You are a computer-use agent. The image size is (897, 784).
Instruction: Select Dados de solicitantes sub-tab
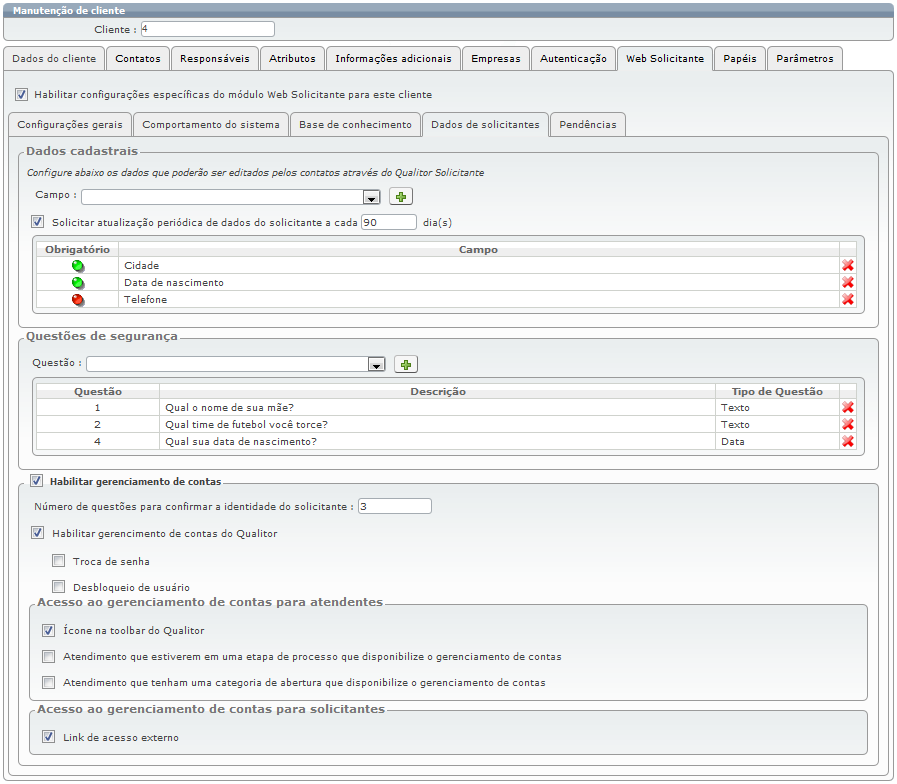(485, 125)
